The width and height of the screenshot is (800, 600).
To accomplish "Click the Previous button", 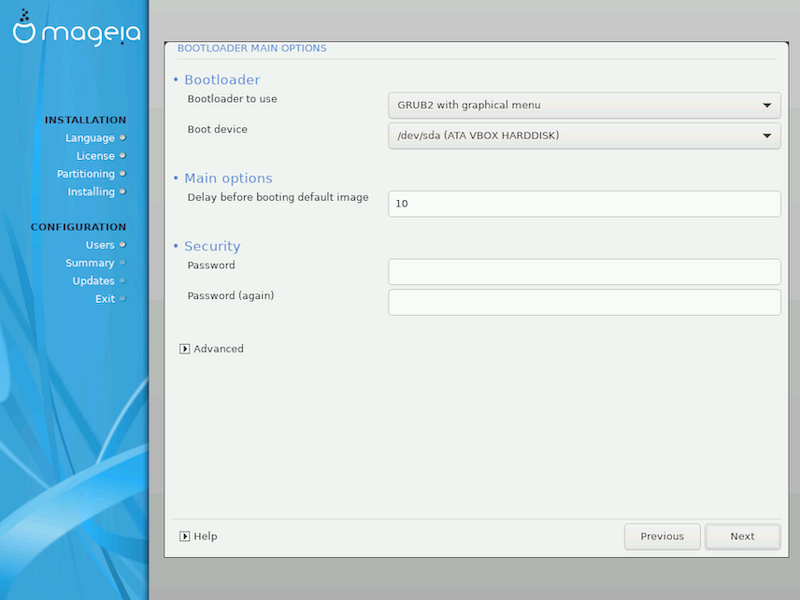I will coord(662,536).
